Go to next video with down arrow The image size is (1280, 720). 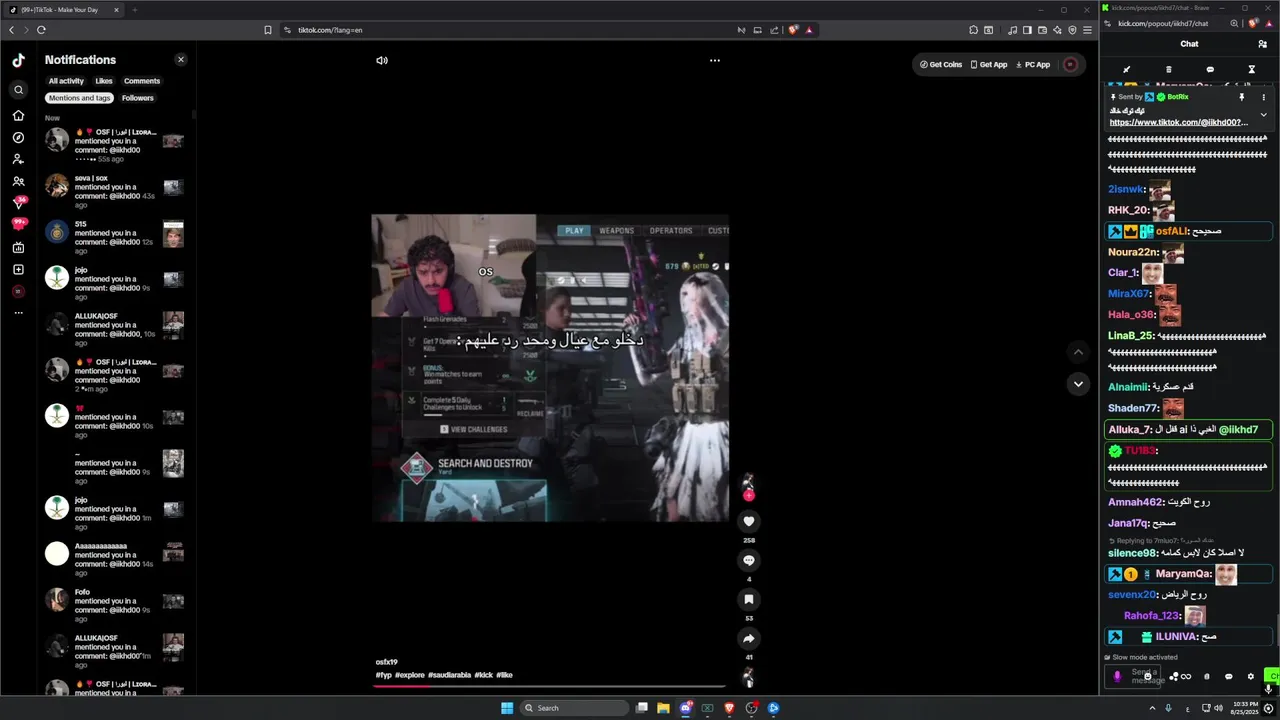1078,384
